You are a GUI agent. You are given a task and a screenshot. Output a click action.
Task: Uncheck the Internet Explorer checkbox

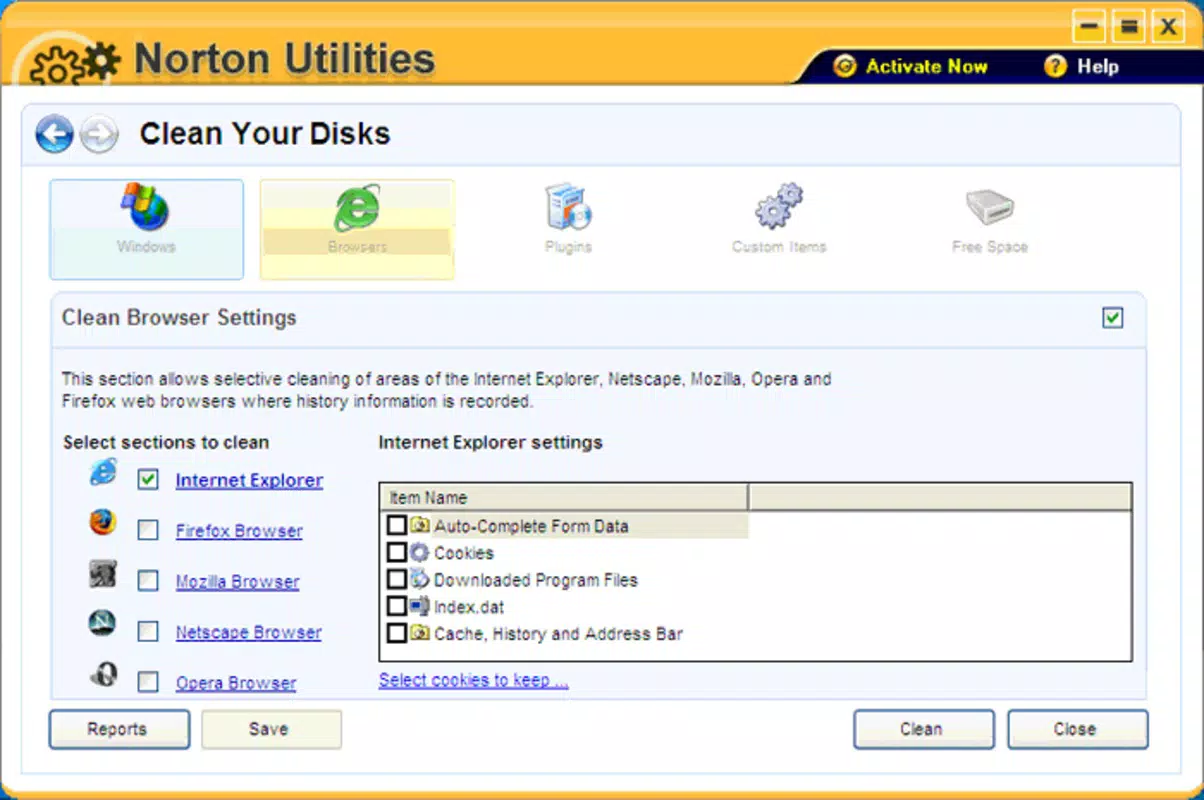click(x=148, y=480)
